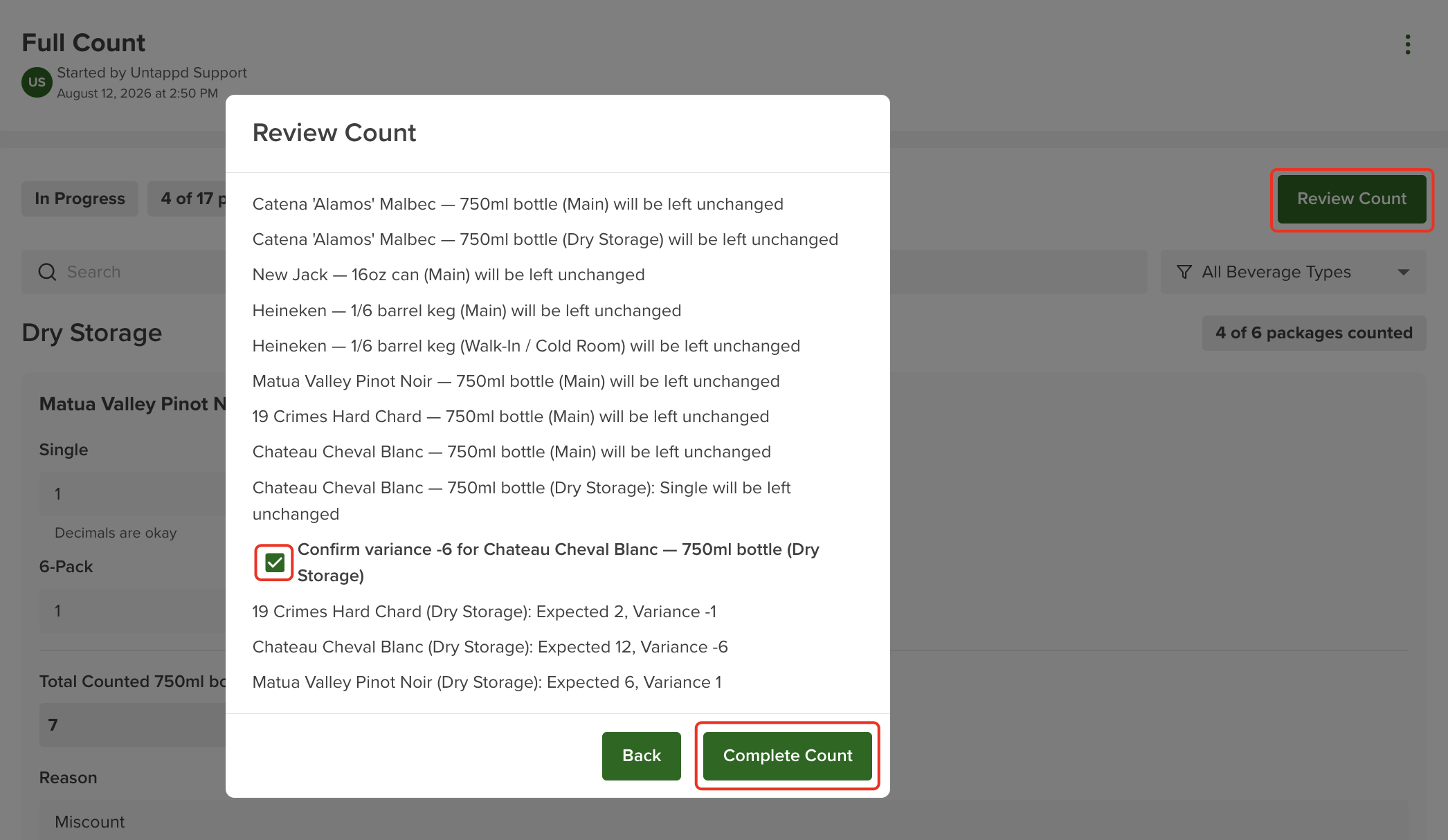This screenshot has height=840, width=1448.
Task: Select the Catena 'Alamos' Malbec (Dry Storage) line
Action: click(545, 239)
